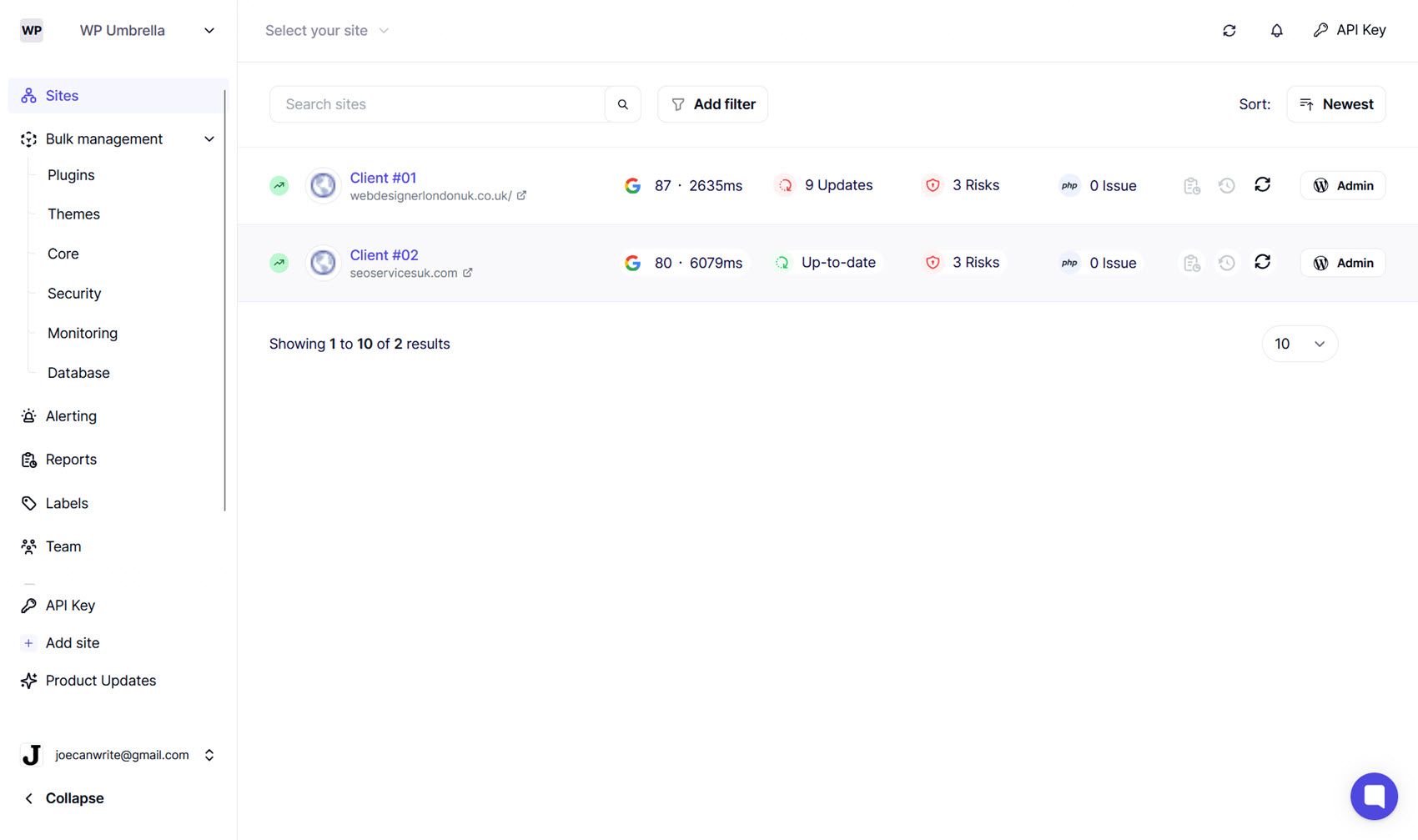
Task: Click the green uptime indicator for Client #01
Action: click(279, 185)
